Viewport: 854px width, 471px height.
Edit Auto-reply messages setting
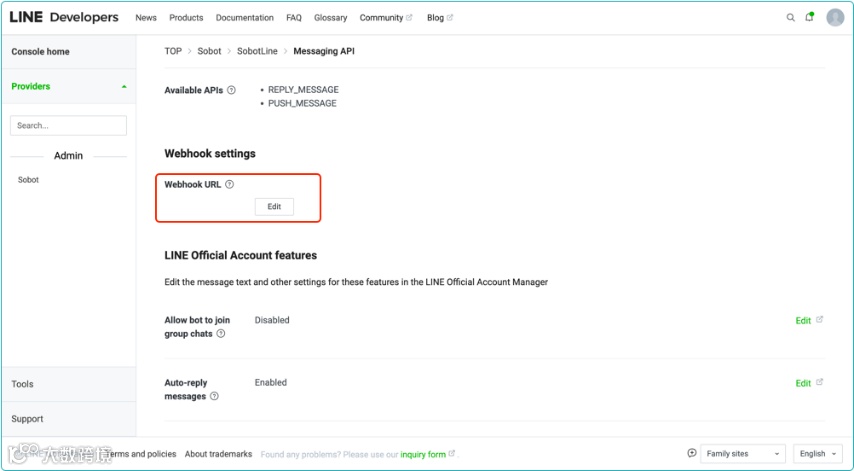[803, 383]
